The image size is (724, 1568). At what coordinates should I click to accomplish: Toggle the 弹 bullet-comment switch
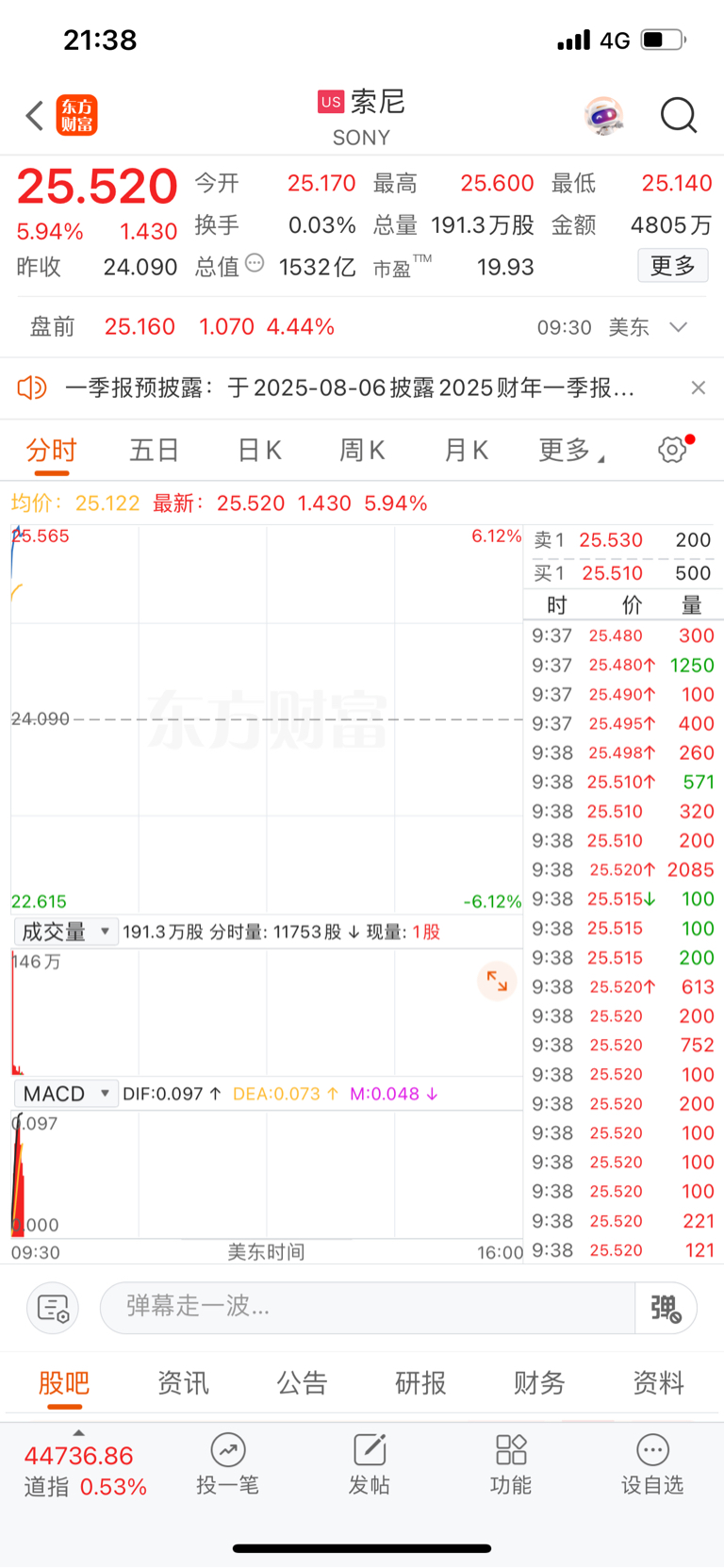(666, 1308)
